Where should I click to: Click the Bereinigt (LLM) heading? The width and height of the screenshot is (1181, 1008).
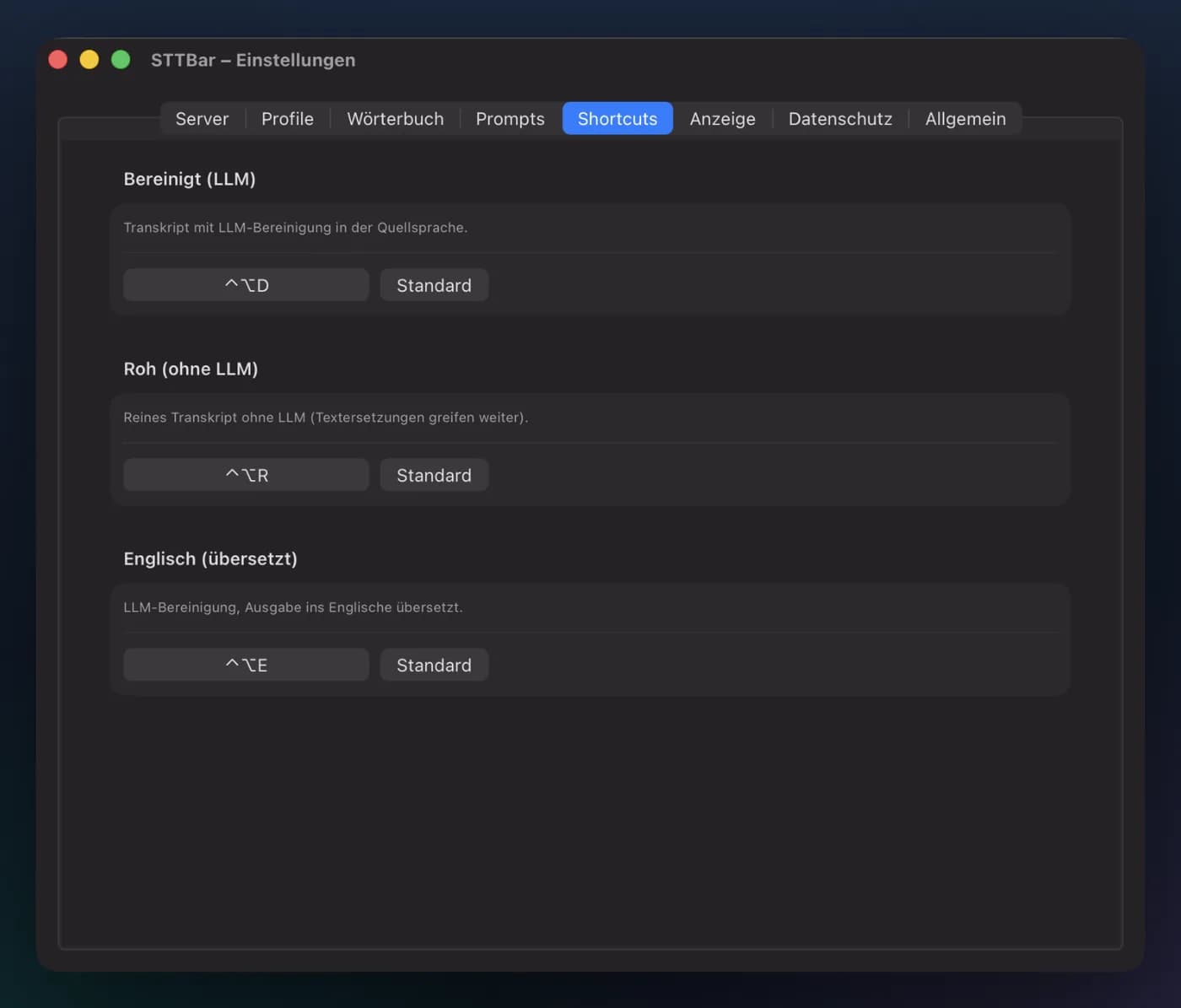pos(190,179)
